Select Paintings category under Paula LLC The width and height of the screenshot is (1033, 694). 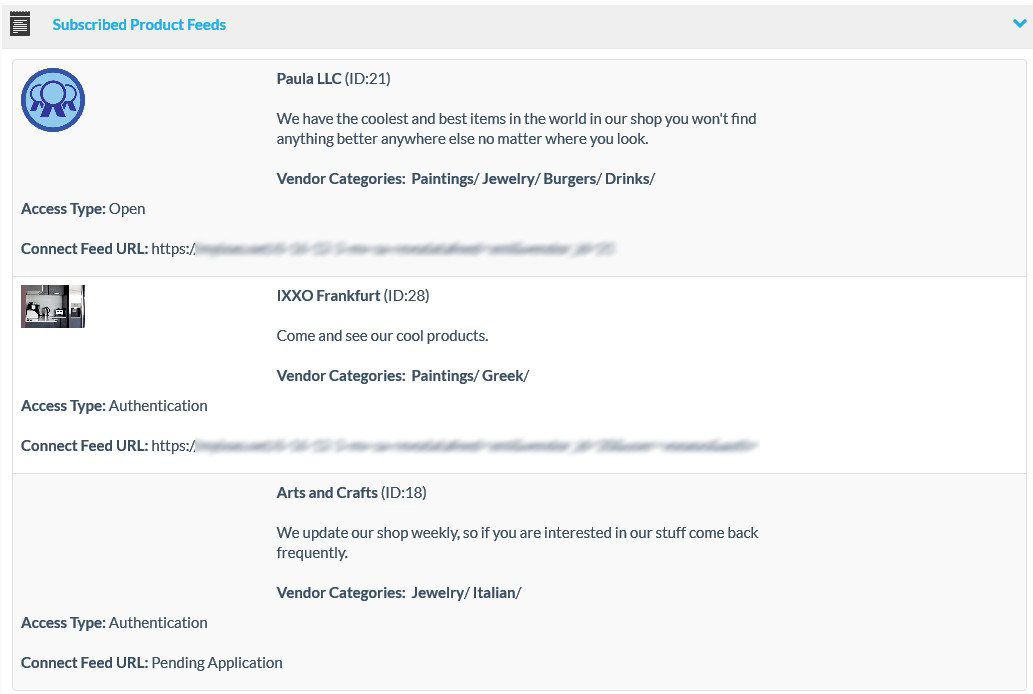(x=442, y=178)
